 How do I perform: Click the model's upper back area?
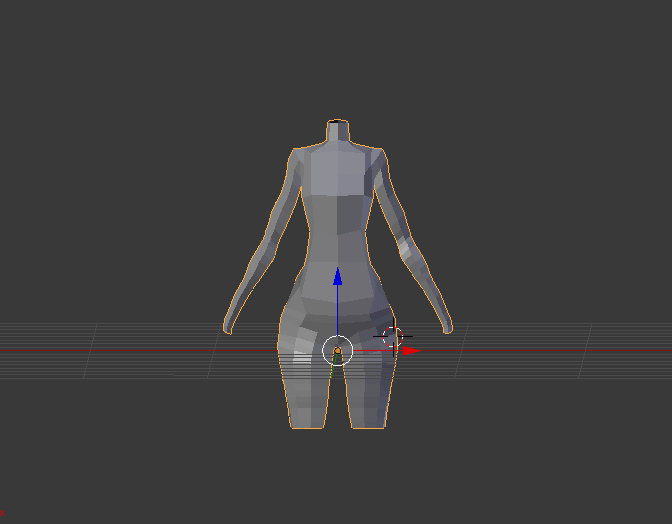338,171
